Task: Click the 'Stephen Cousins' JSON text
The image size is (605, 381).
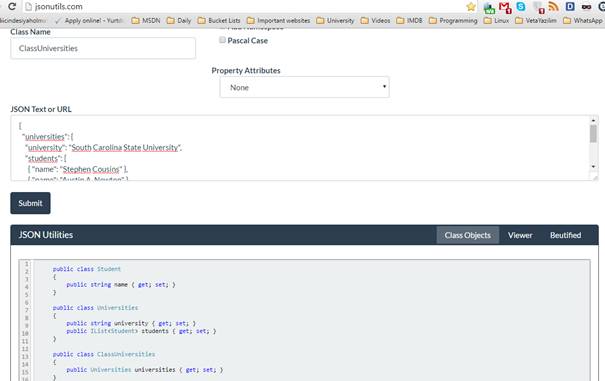Action: pos(91,169)
